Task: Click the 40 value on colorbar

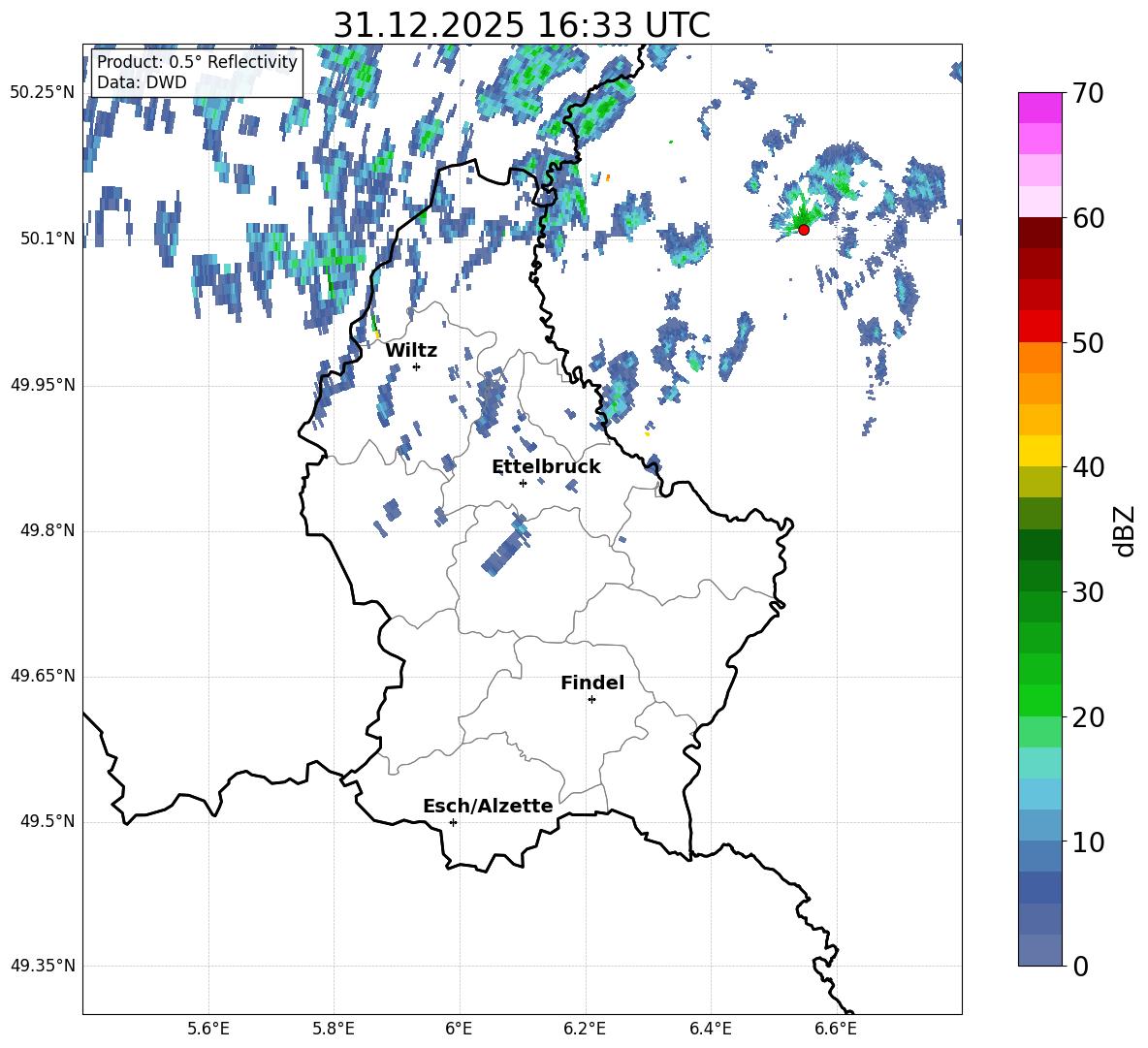Action: click(1088, 467)
